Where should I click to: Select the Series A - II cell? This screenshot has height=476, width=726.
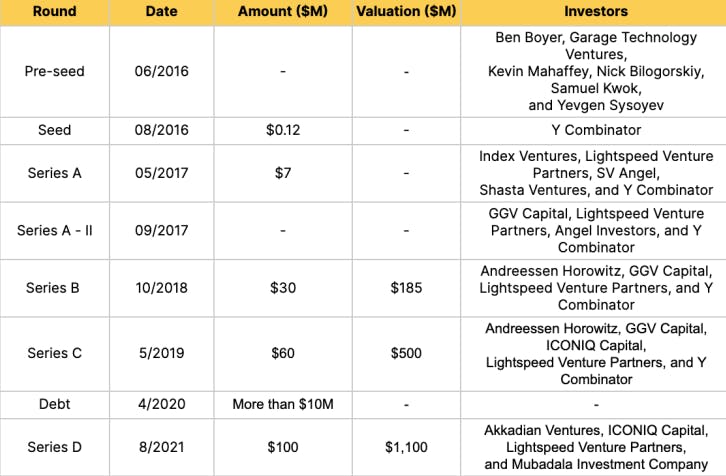point(54,230)
